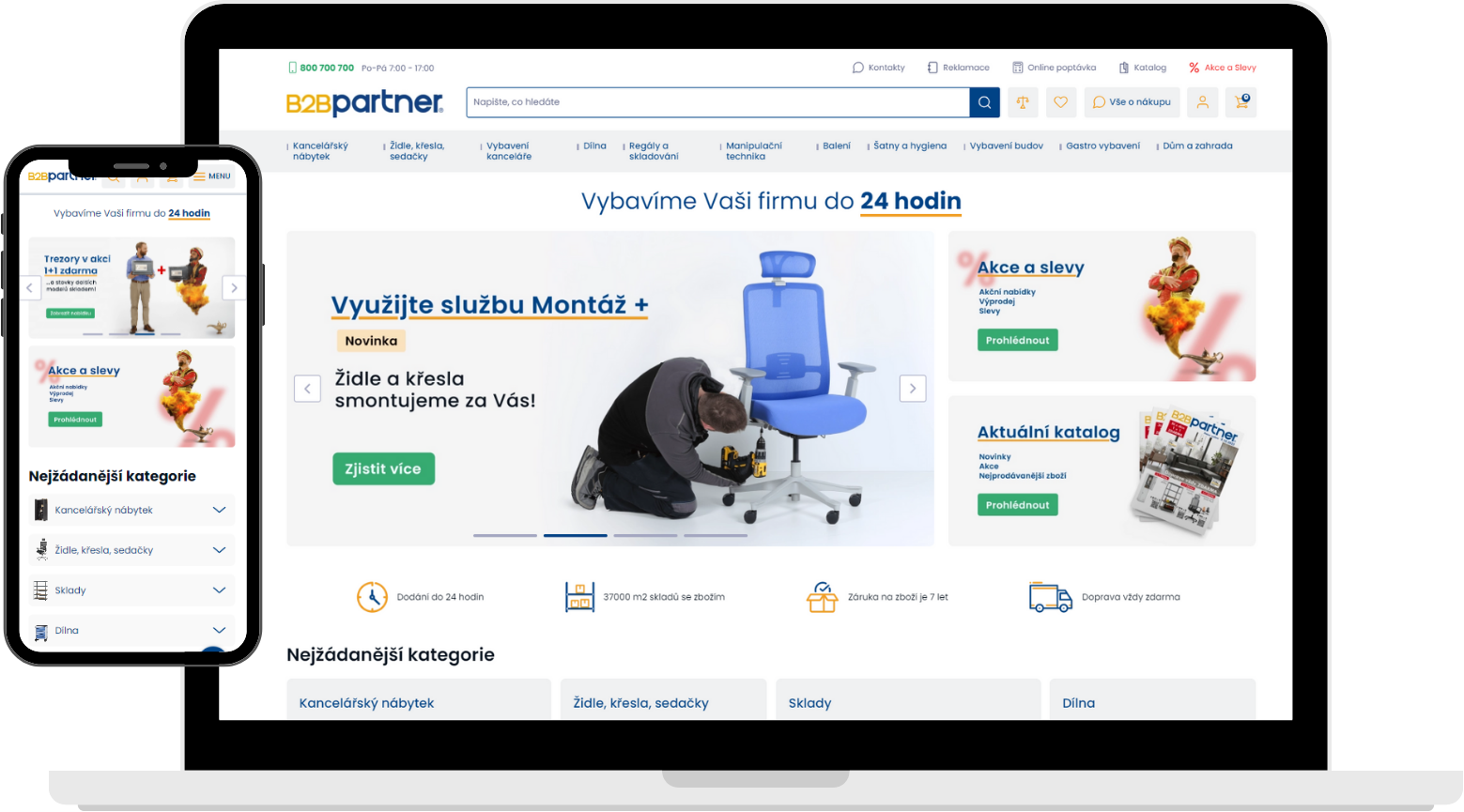1464x812 pixels.
Task: Open the user account icon on the laptop
Action: coord(1202,102)
